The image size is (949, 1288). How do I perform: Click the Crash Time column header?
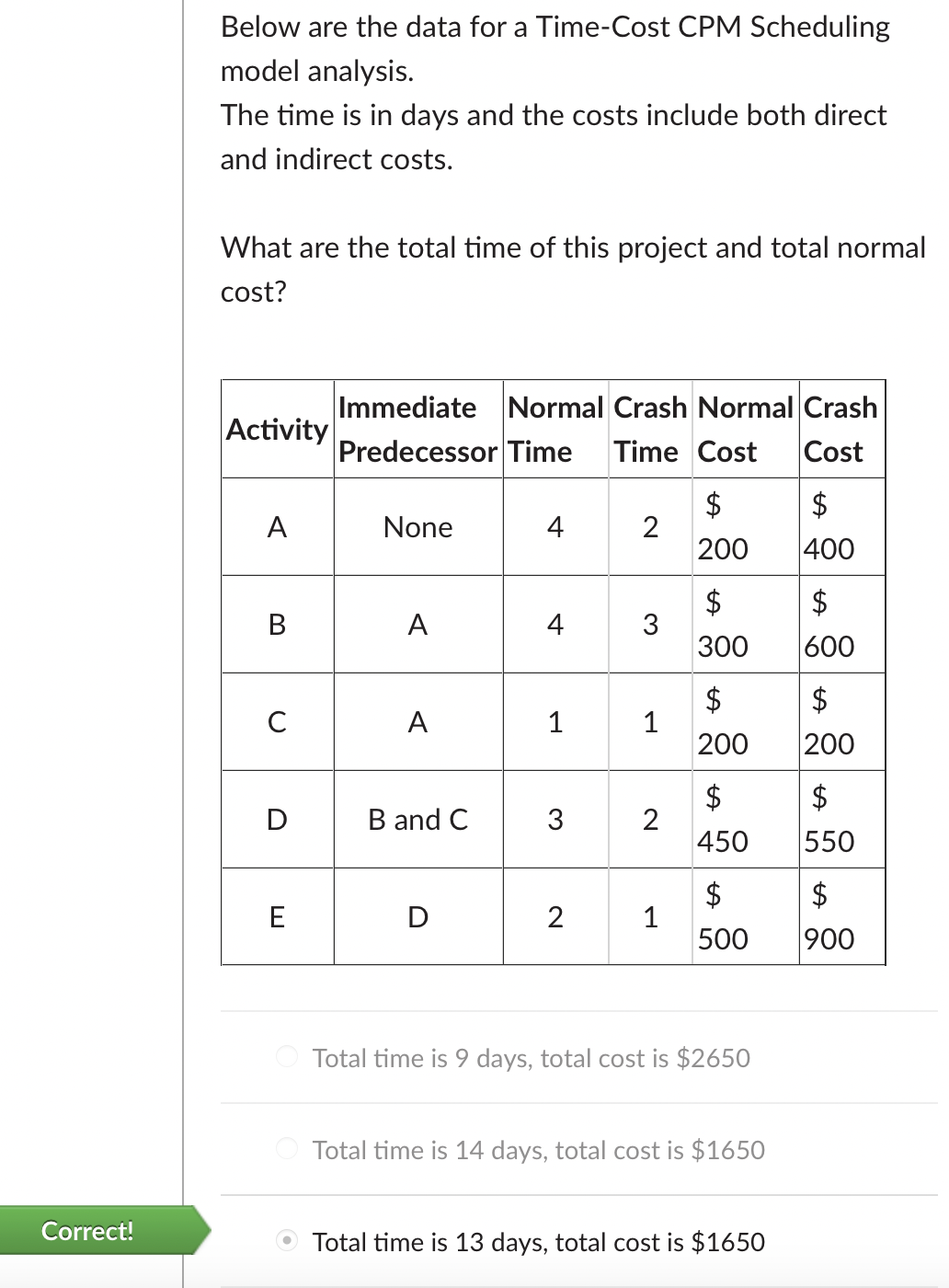[x=649, y=429]
